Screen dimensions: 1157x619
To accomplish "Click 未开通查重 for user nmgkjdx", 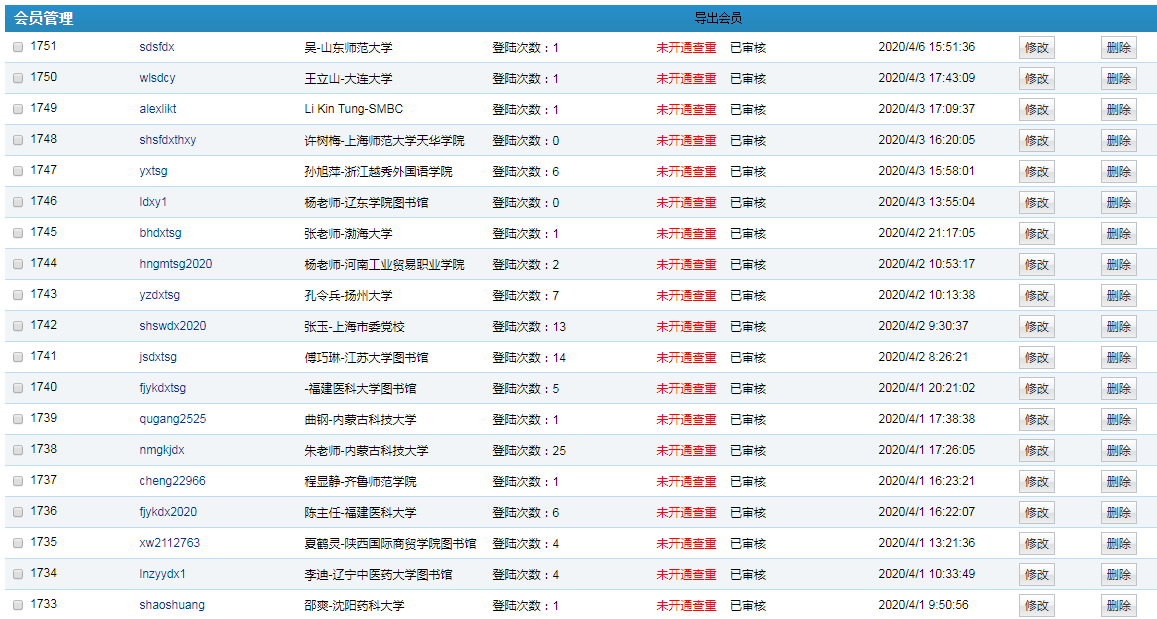I will coord(686,450).
